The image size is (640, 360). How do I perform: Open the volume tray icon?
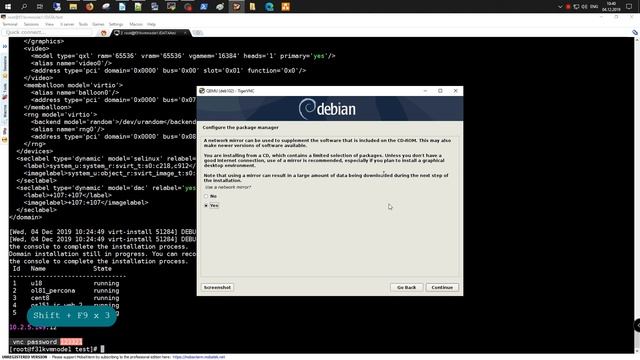coord(584,7)
